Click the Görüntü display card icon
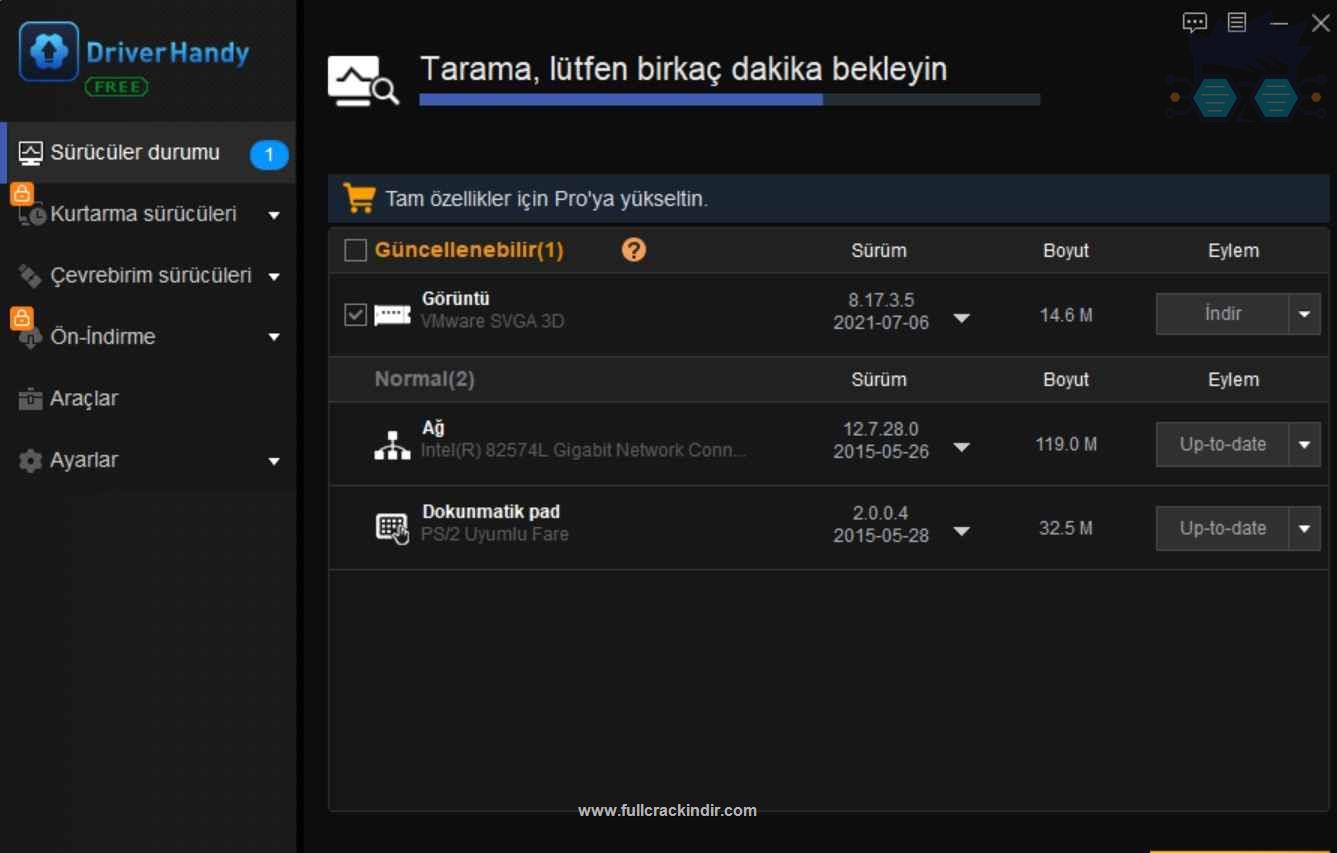The image size is (1337, 853). [392, 315]
